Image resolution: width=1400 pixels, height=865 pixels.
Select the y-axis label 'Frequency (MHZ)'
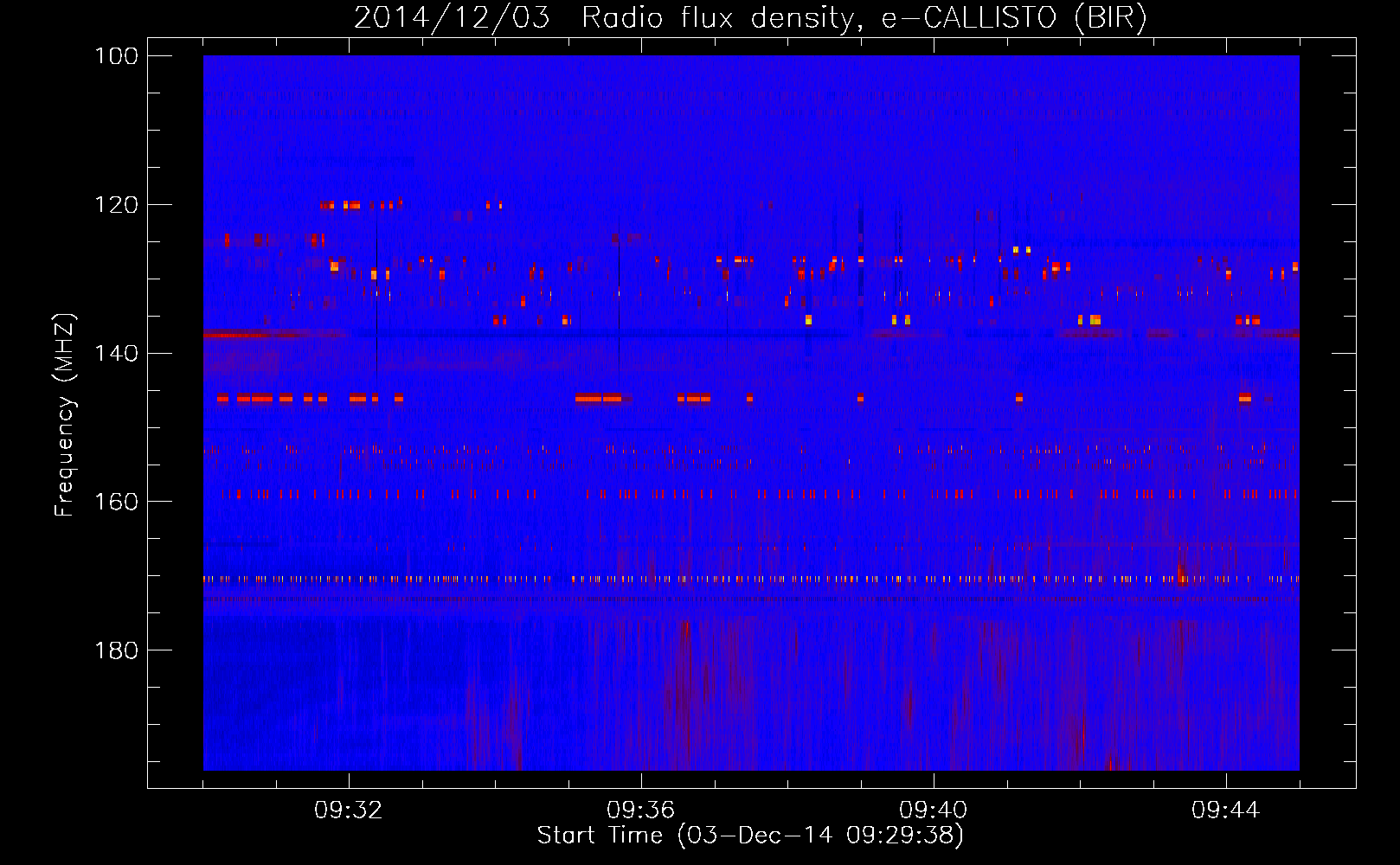(x=65, y=414)
